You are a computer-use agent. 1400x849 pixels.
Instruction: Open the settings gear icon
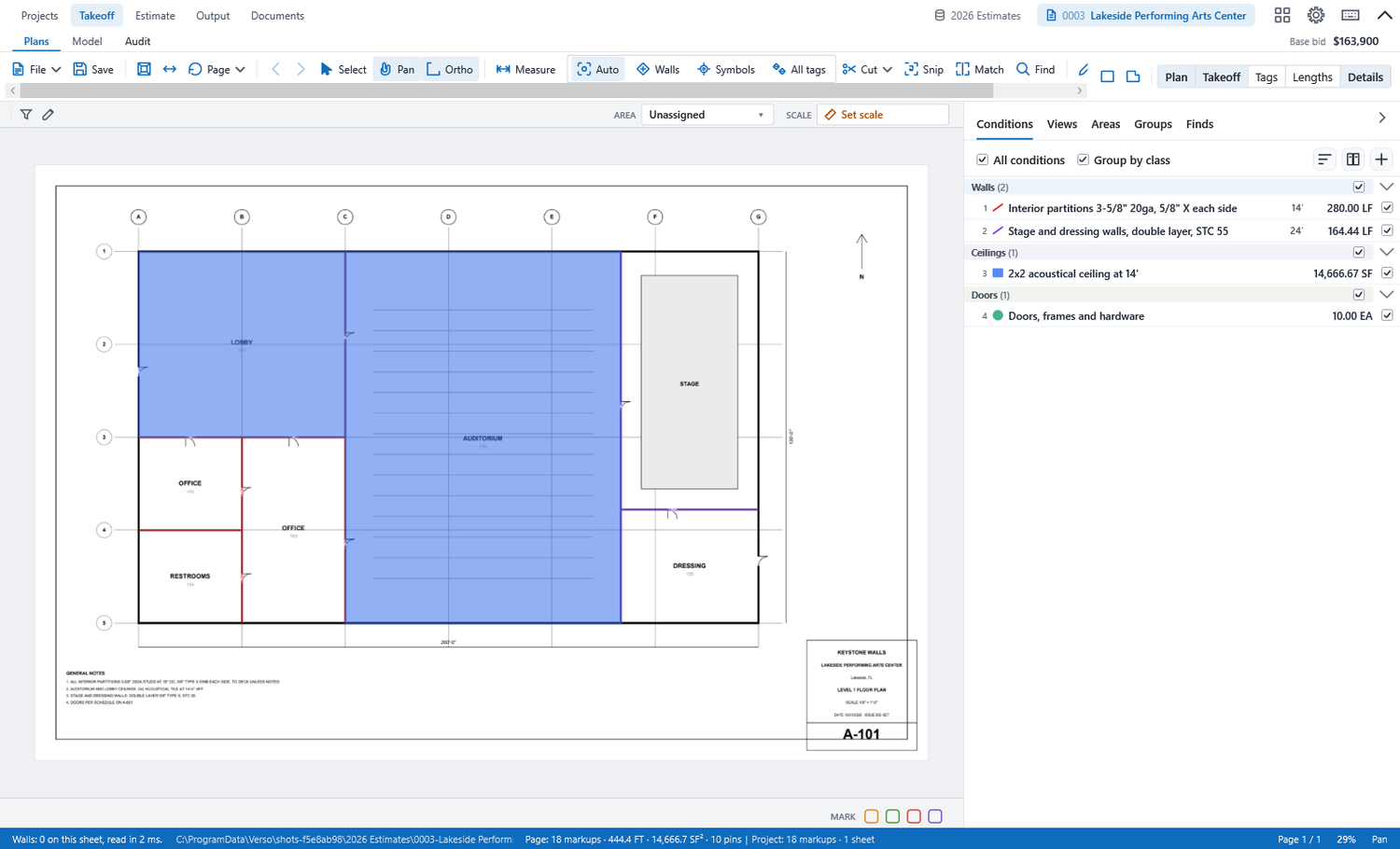1316,15
